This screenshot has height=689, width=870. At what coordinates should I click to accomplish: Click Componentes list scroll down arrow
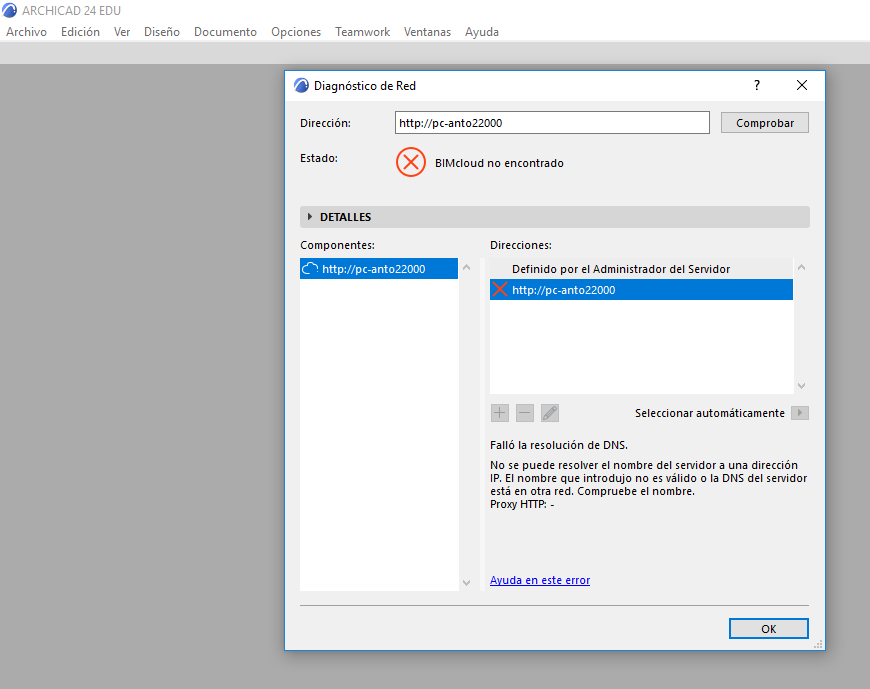(467, 582)
